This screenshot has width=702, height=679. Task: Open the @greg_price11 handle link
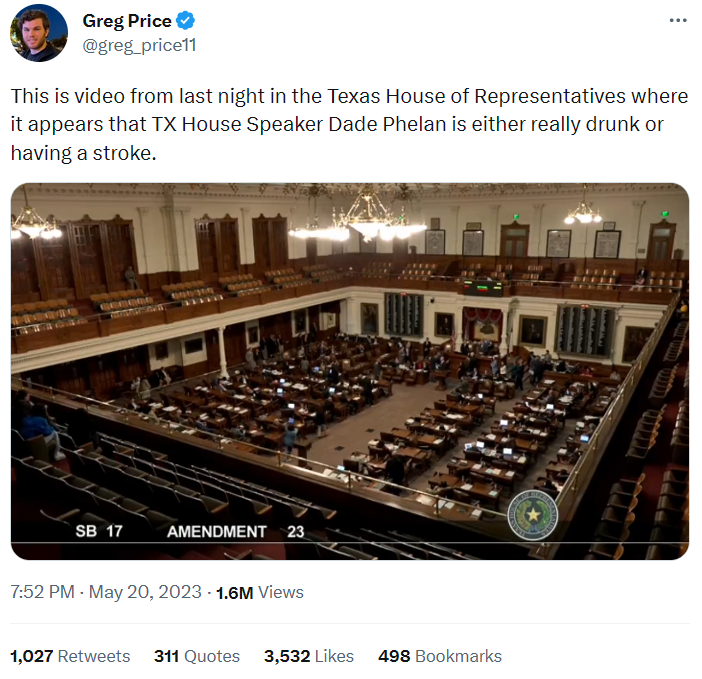(139, 45)
